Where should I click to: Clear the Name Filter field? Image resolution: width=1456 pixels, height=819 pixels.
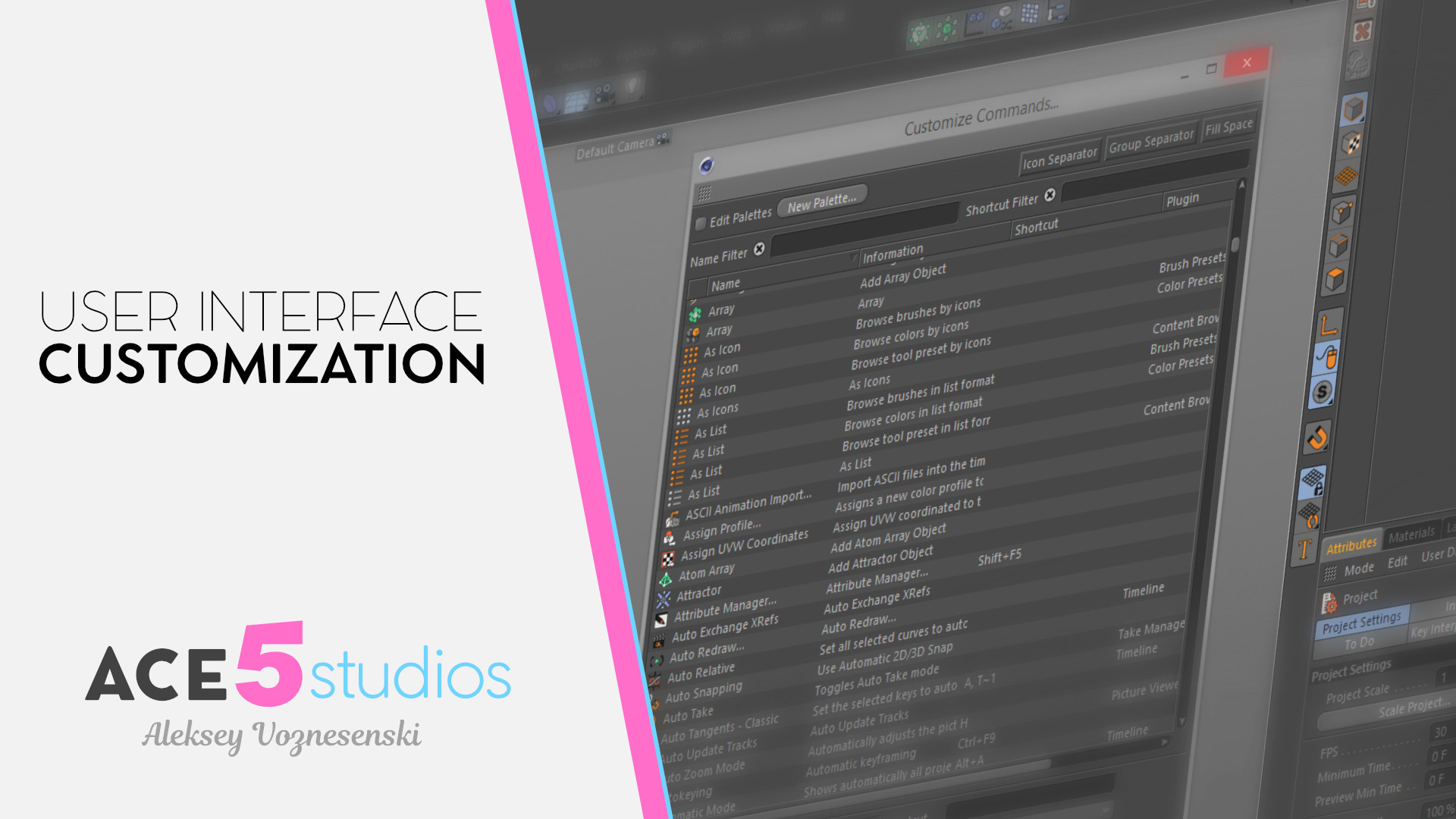pos(759,249)
